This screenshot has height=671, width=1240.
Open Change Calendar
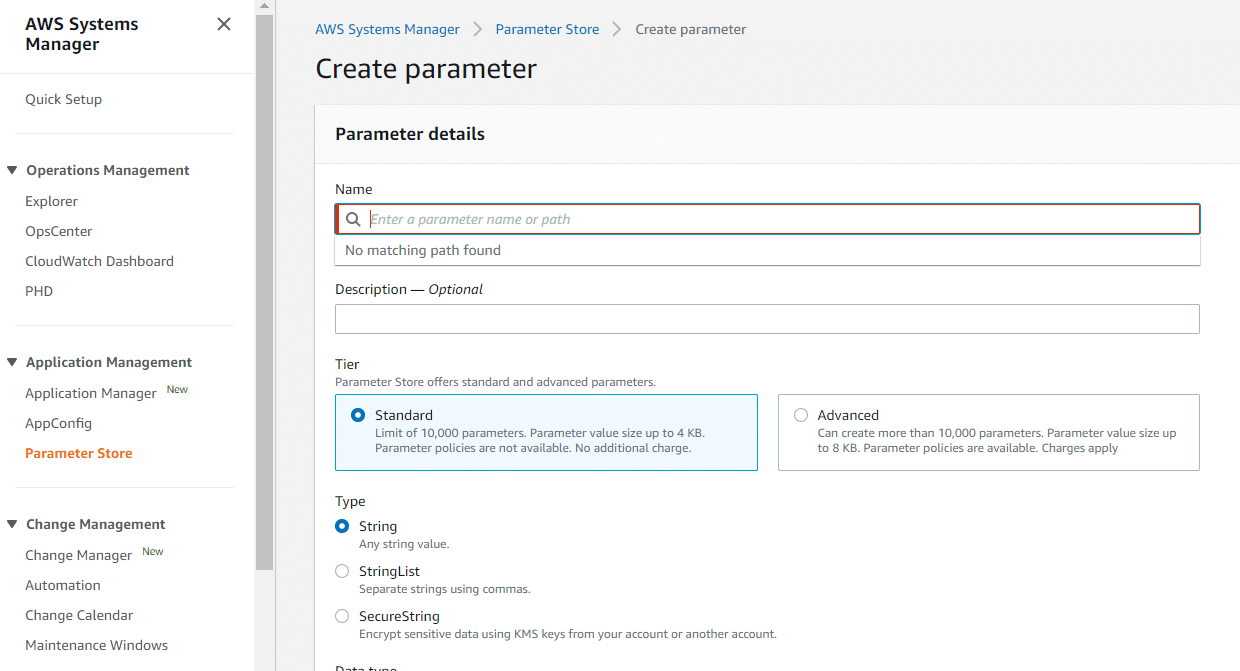pos(79,615)
